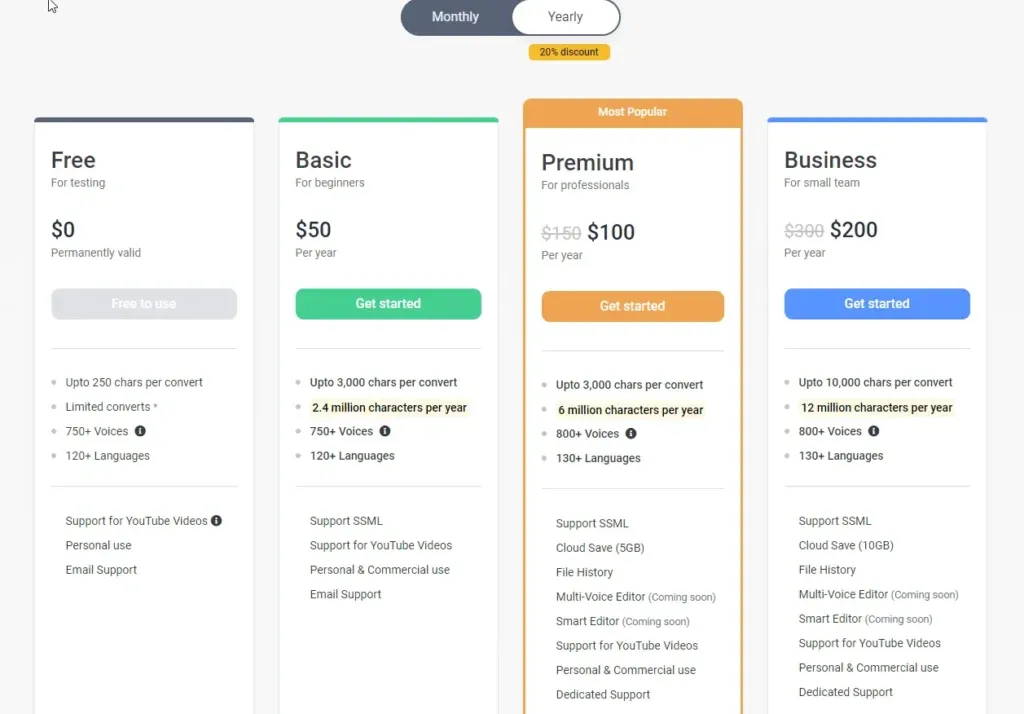Click the Premium $100 discounted price
The image size is (1024, 714).
click(611, 233)
